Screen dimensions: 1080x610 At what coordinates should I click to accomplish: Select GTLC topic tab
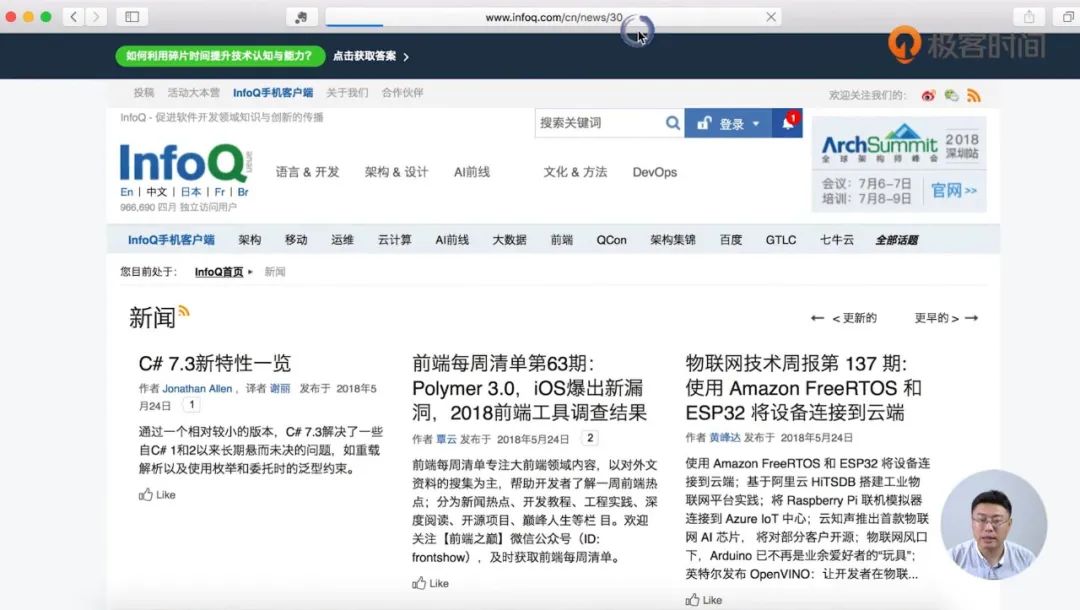[x=780, y=240]
